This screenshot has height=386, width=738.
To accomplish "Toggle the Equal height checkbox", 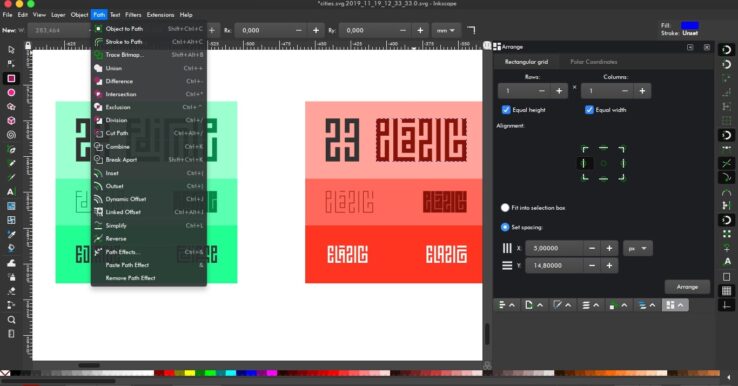I will (506, 110).
